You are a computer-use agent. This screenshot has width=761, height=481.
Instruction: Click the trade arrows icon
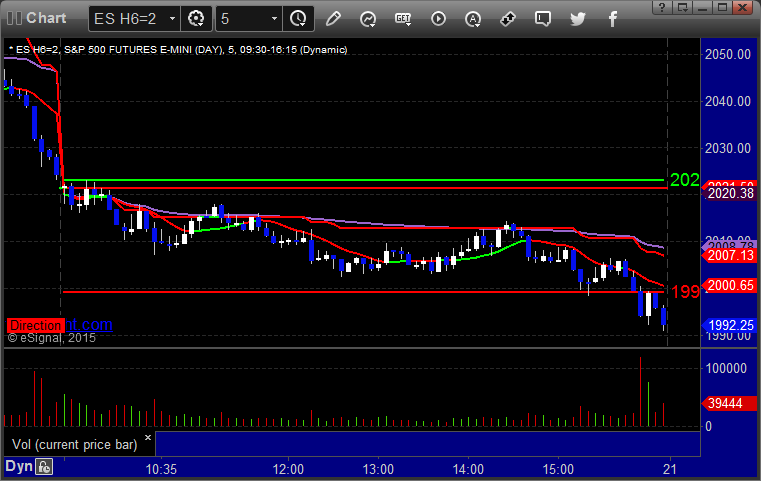(x=508, y=19)
